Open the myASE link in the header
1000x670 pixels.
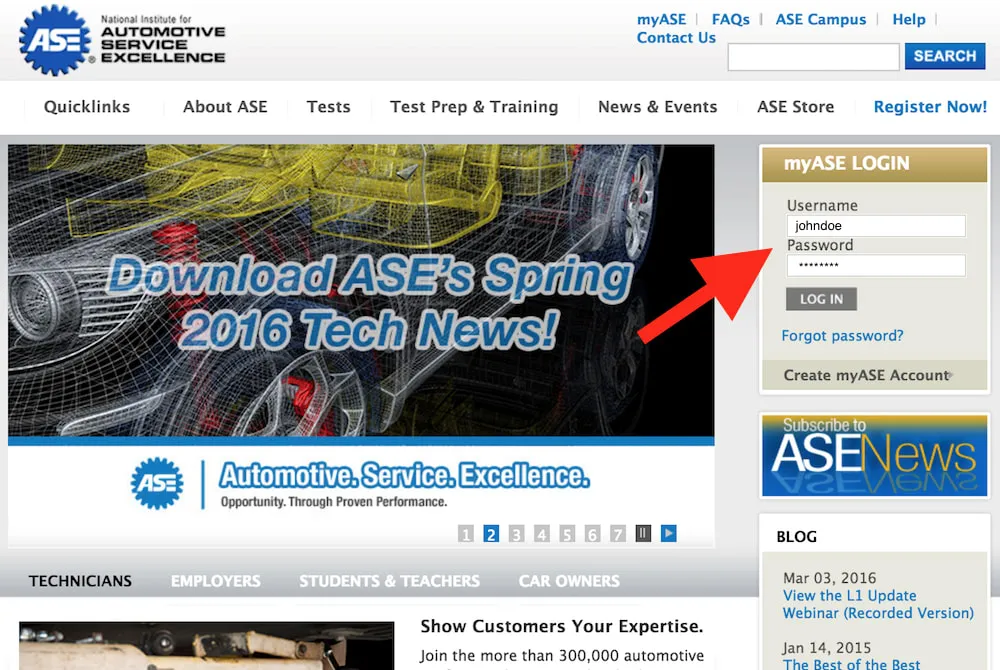pyautogui.click(x=661, y=19)
